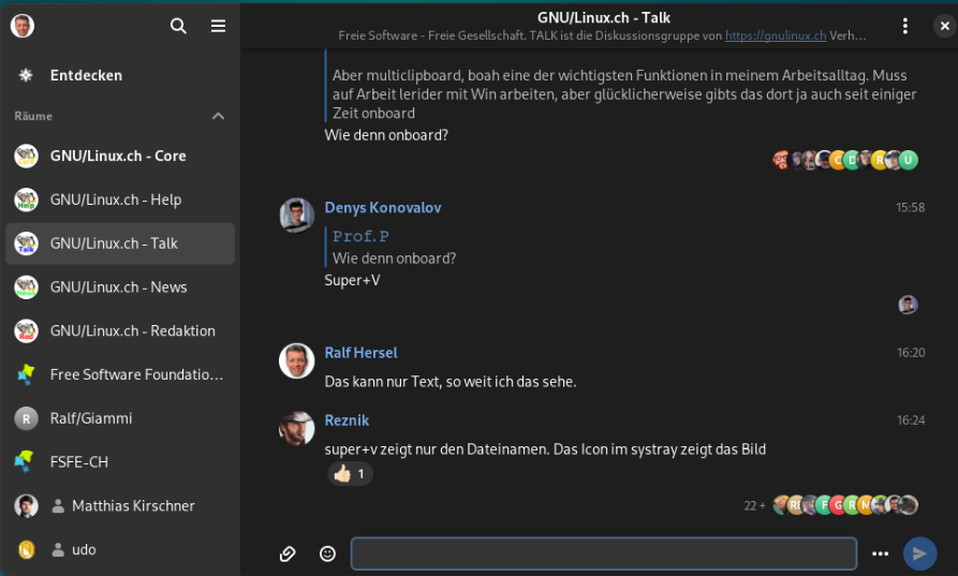
Task: Open the FSFE-CH room
Action: click(x=120, y=462)
